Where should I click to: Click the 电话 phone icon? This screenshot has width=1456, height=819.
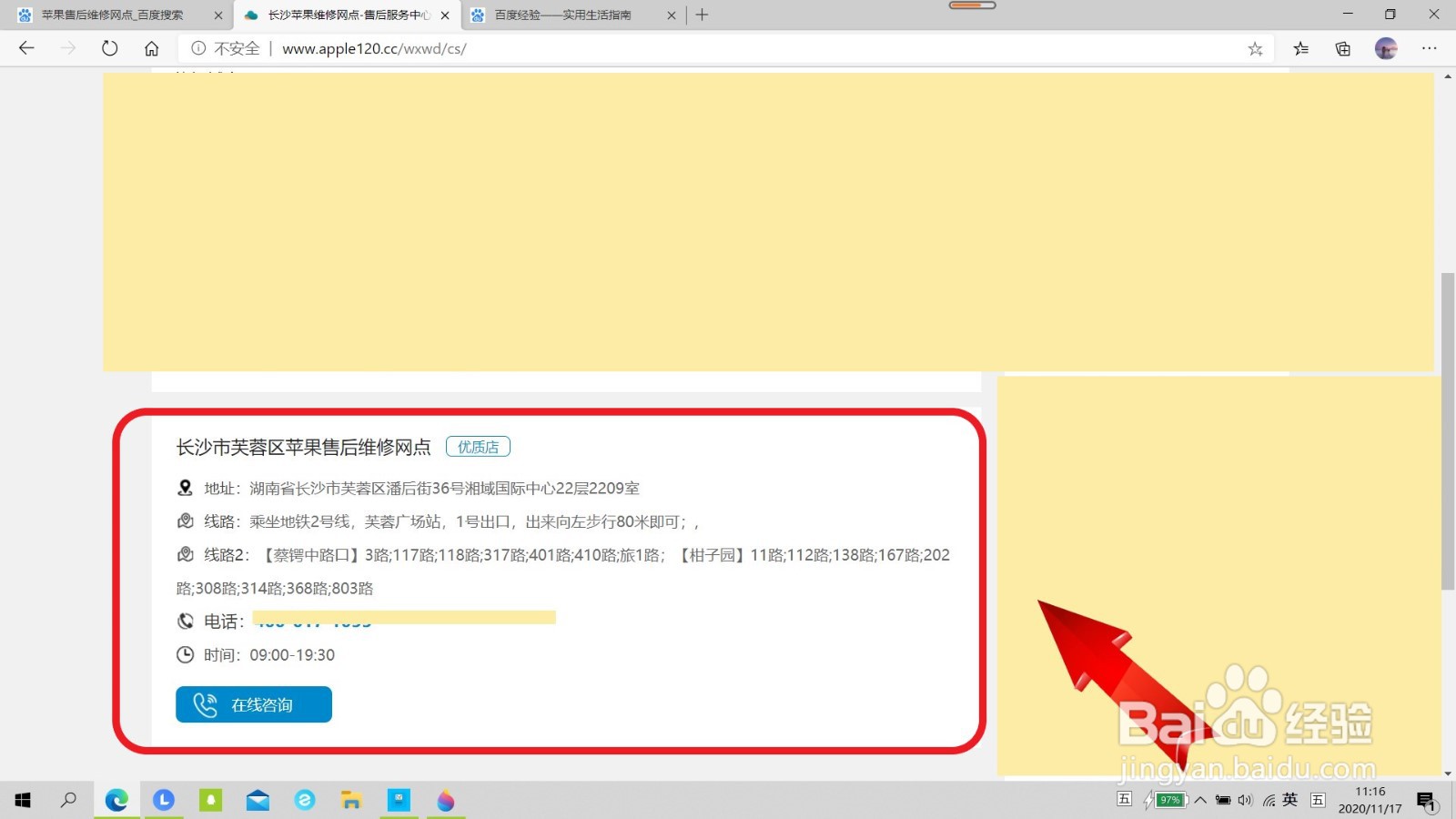tap(185, 622)
